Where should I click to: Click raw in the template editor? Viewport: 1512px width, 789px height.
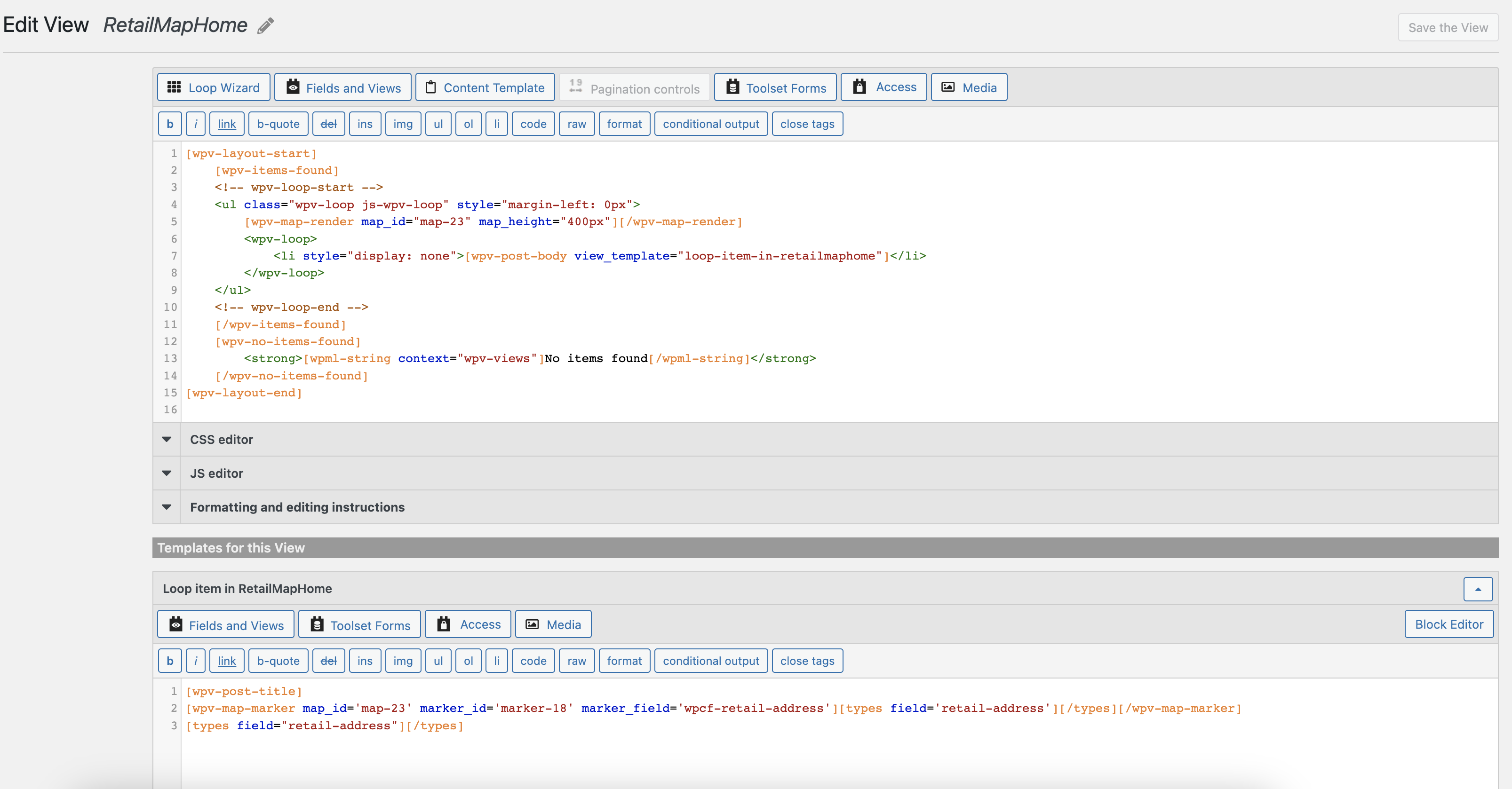coord(577,661)
